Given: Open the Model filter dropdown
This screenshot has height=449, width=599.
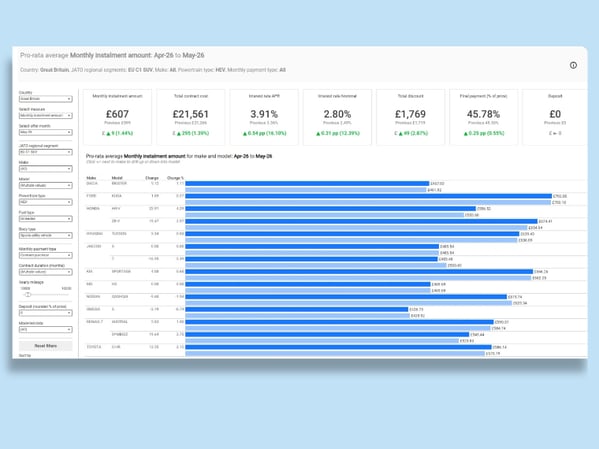Looking at the screenshot, I should pos(45,185).
